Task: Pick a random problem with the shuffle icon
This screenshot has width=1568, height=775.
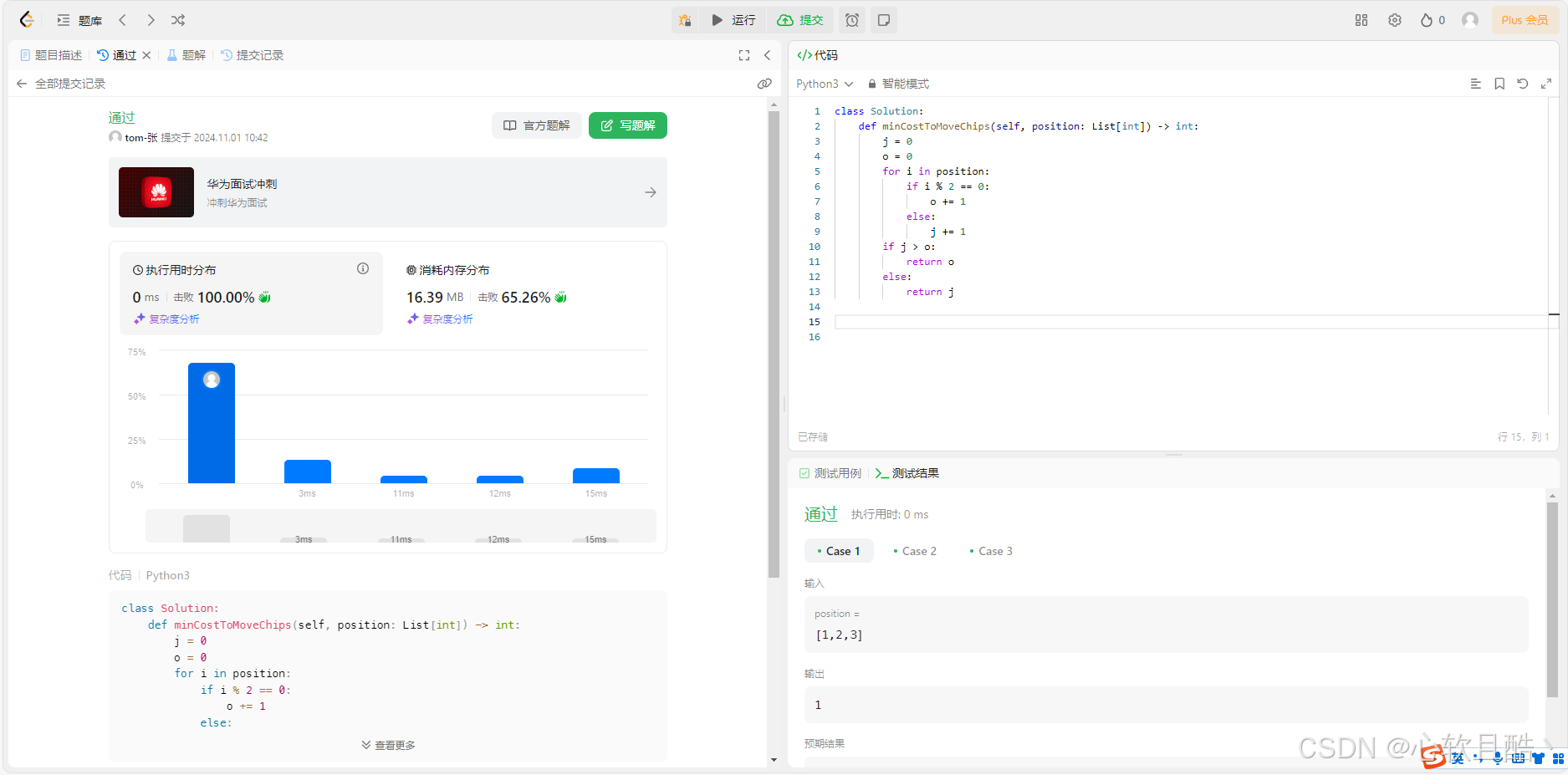Action: click(177, 19)
